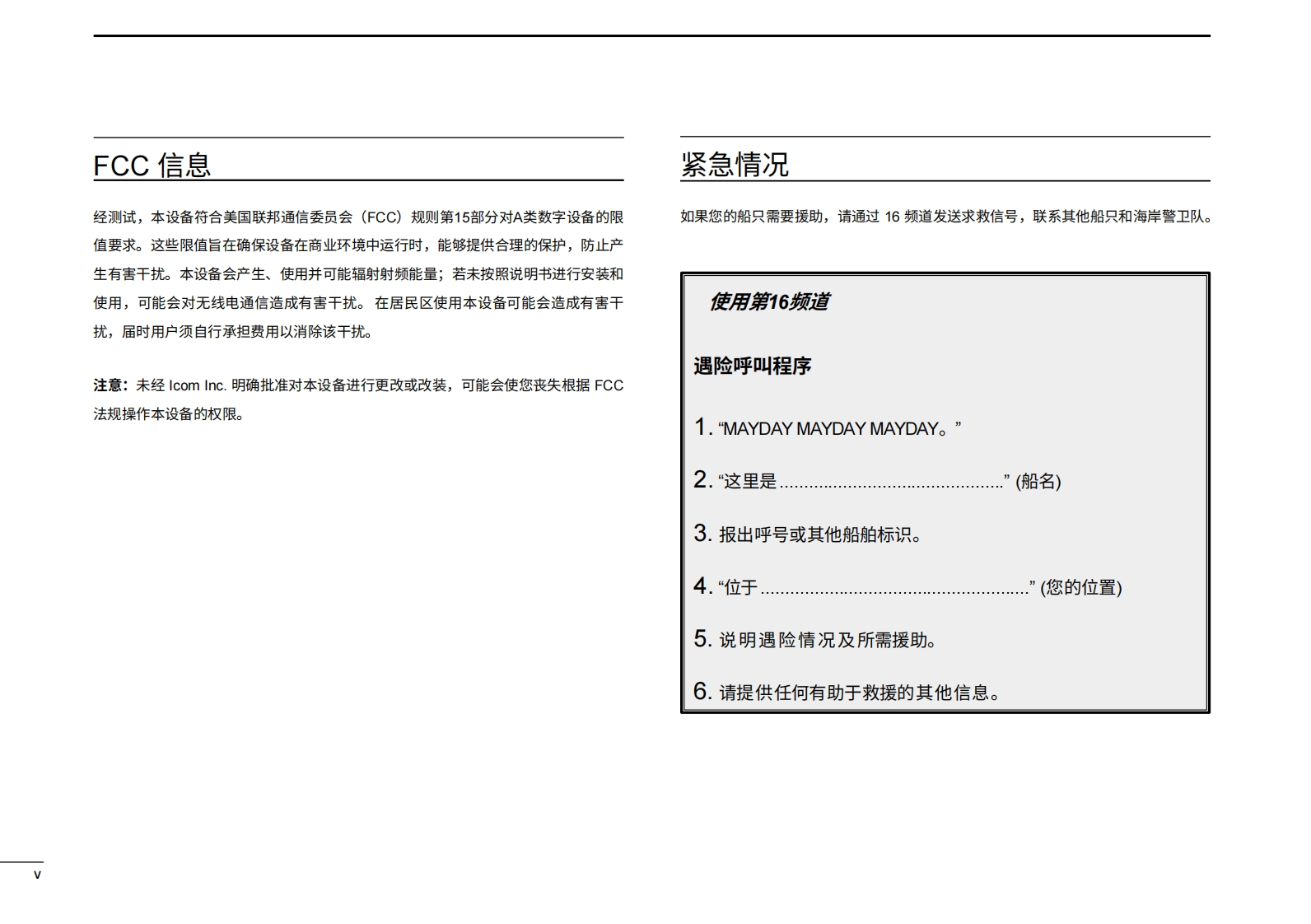Screen dimensions: 1311x924
Task: Click step 5 "说明遇险情况及所需援助"
Action: [827, 640]
